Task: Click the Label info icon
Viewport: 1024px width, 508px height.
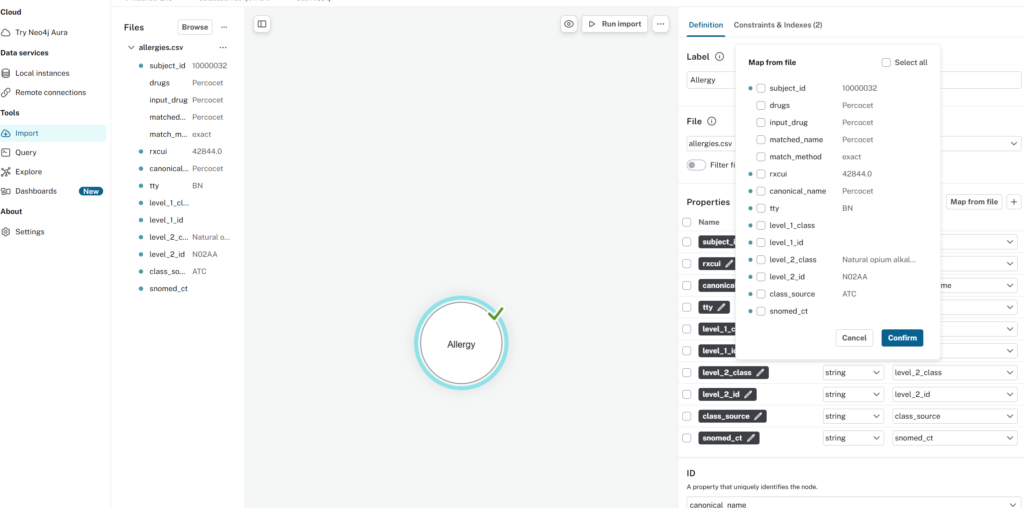Action: (720, 57)
